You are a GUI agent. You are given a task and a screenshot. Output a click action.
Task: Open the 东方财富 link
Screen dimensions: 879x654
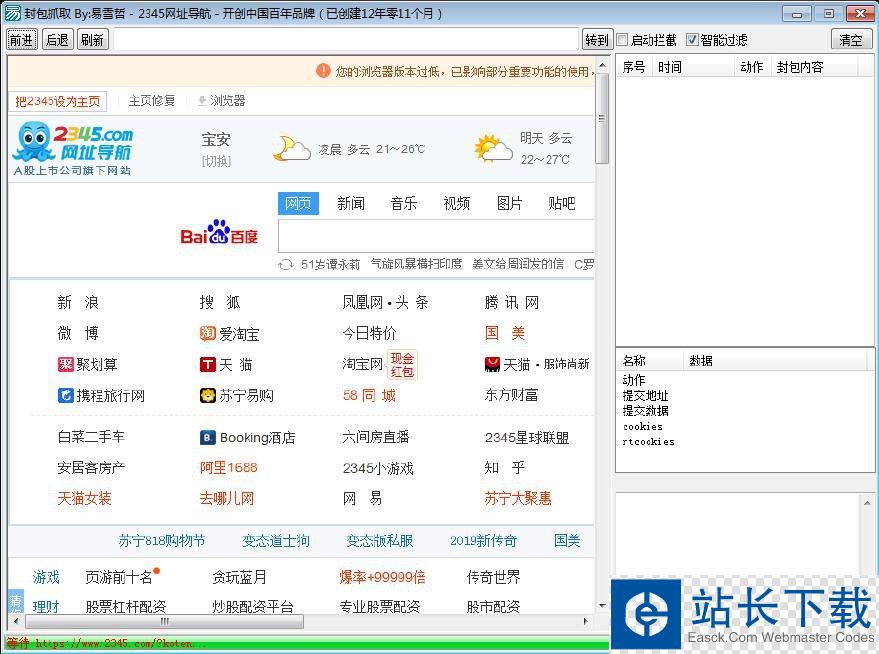[x=511, y=396]
